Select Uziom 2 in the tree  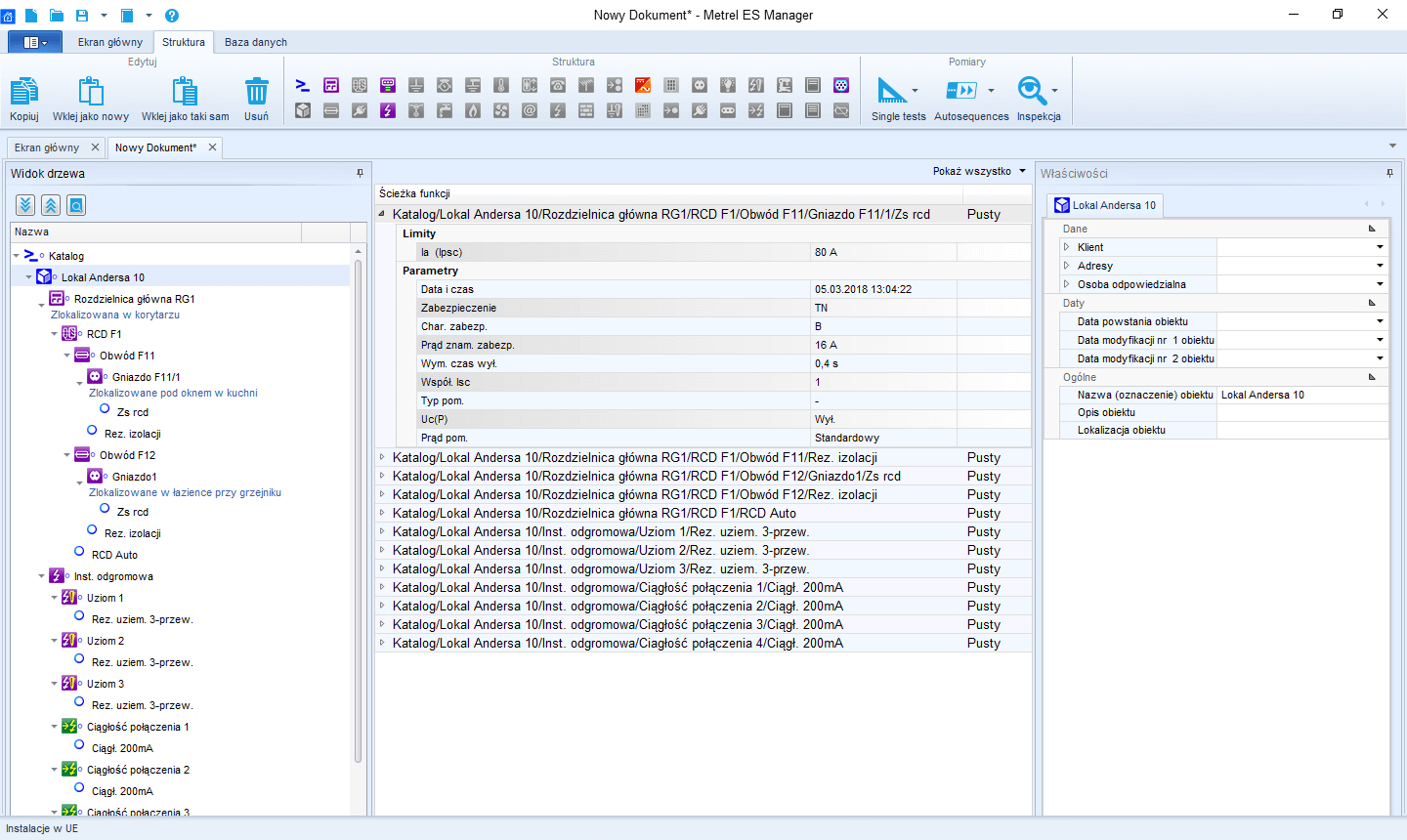106,641
